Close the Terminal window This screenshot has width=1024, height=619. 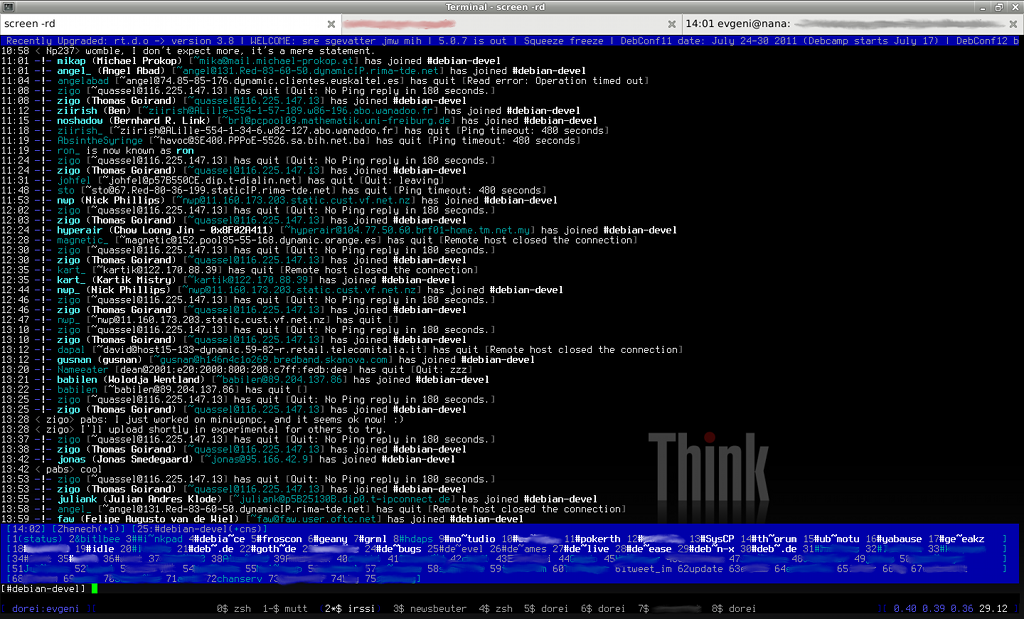[x=1014, y=7]
